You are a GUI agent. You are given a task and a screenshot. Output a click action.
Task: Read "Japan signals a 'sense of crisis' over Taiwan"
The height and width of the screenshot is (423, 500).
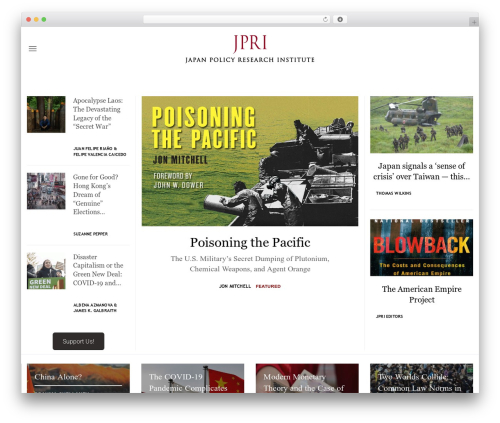pyautogui.click(x=421, y=171)
